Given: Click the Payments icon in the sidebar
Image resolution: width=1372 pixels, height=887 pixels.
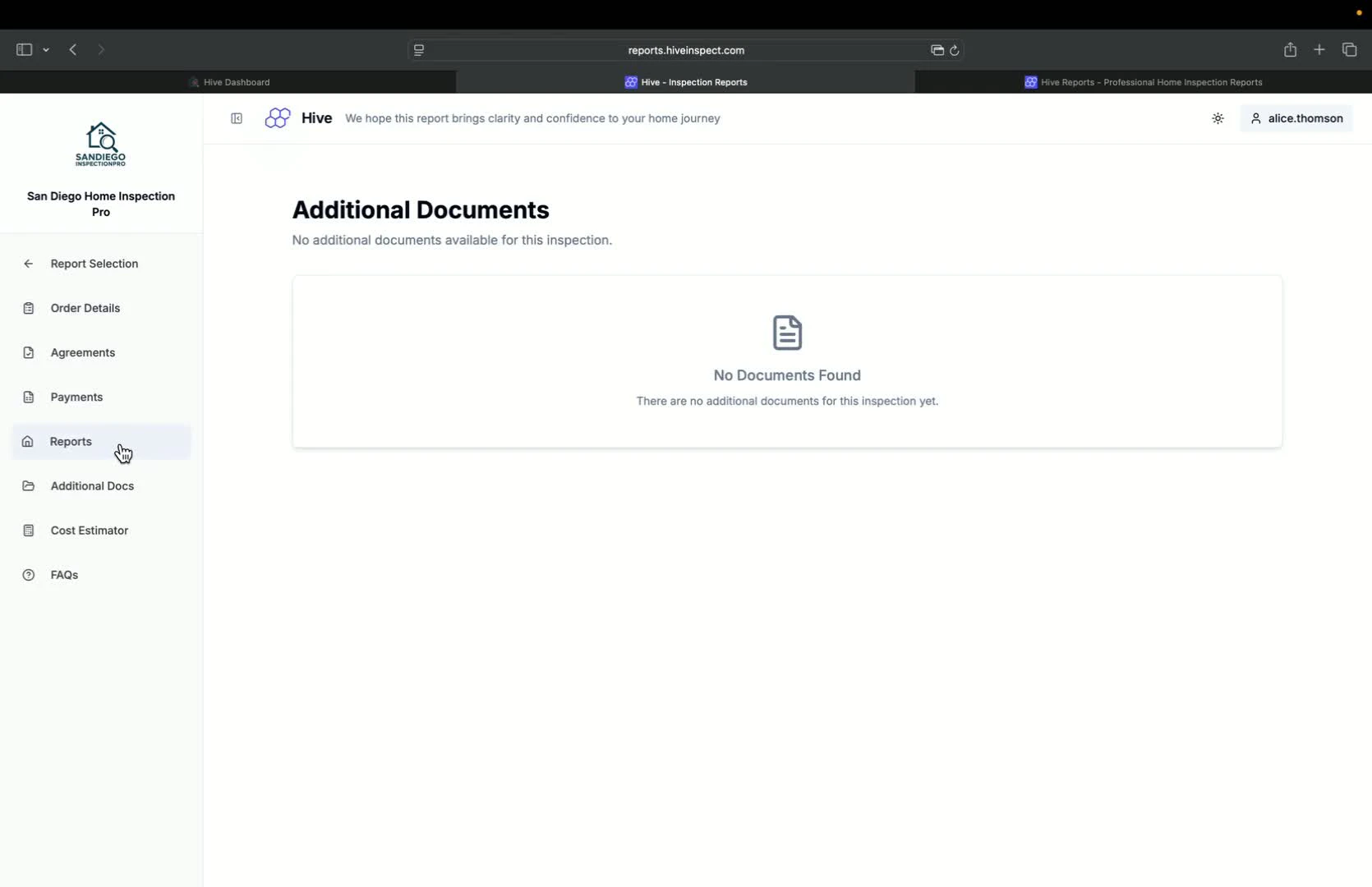Looking at the screenshot, I should (x=28, y=397).
